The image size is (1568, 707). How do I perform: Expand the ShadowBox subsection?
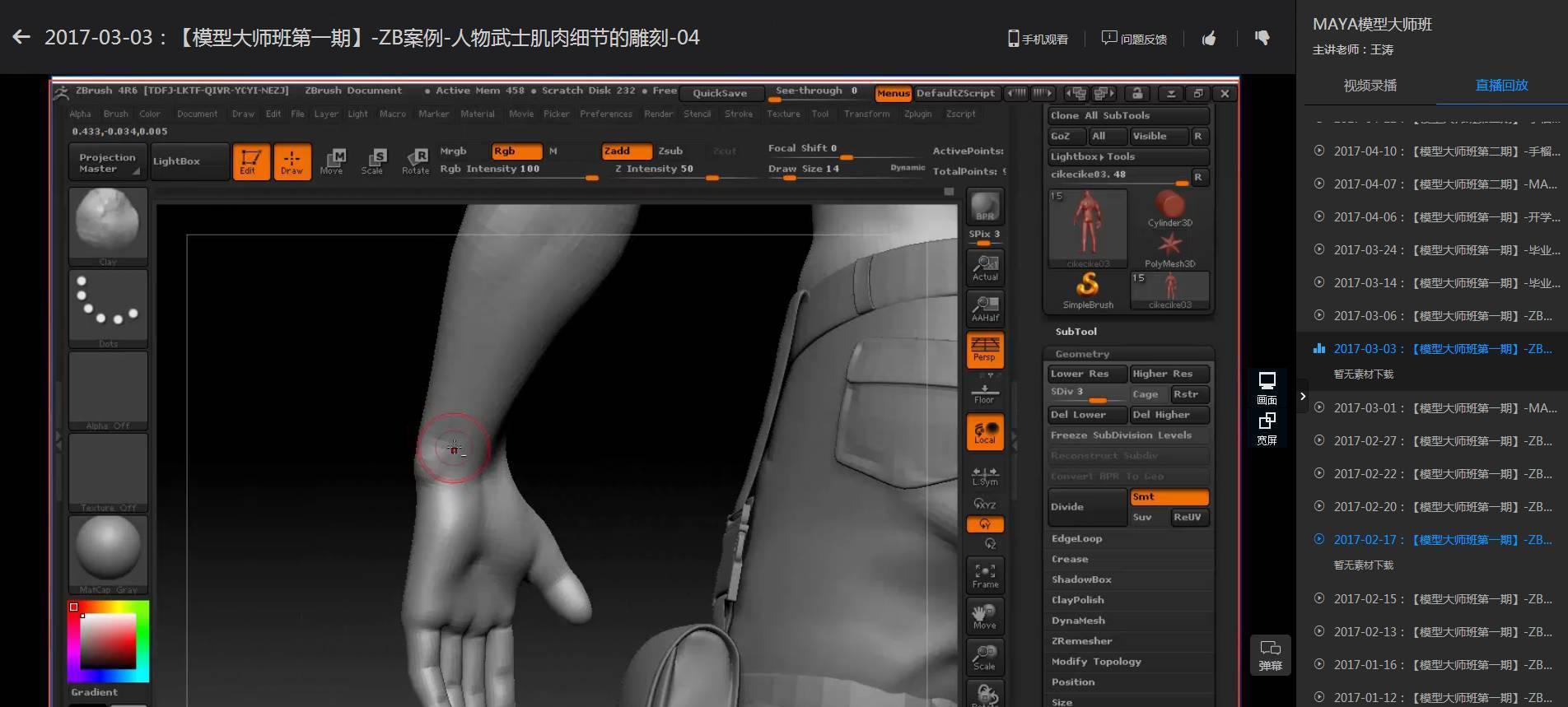[1081, 579]
